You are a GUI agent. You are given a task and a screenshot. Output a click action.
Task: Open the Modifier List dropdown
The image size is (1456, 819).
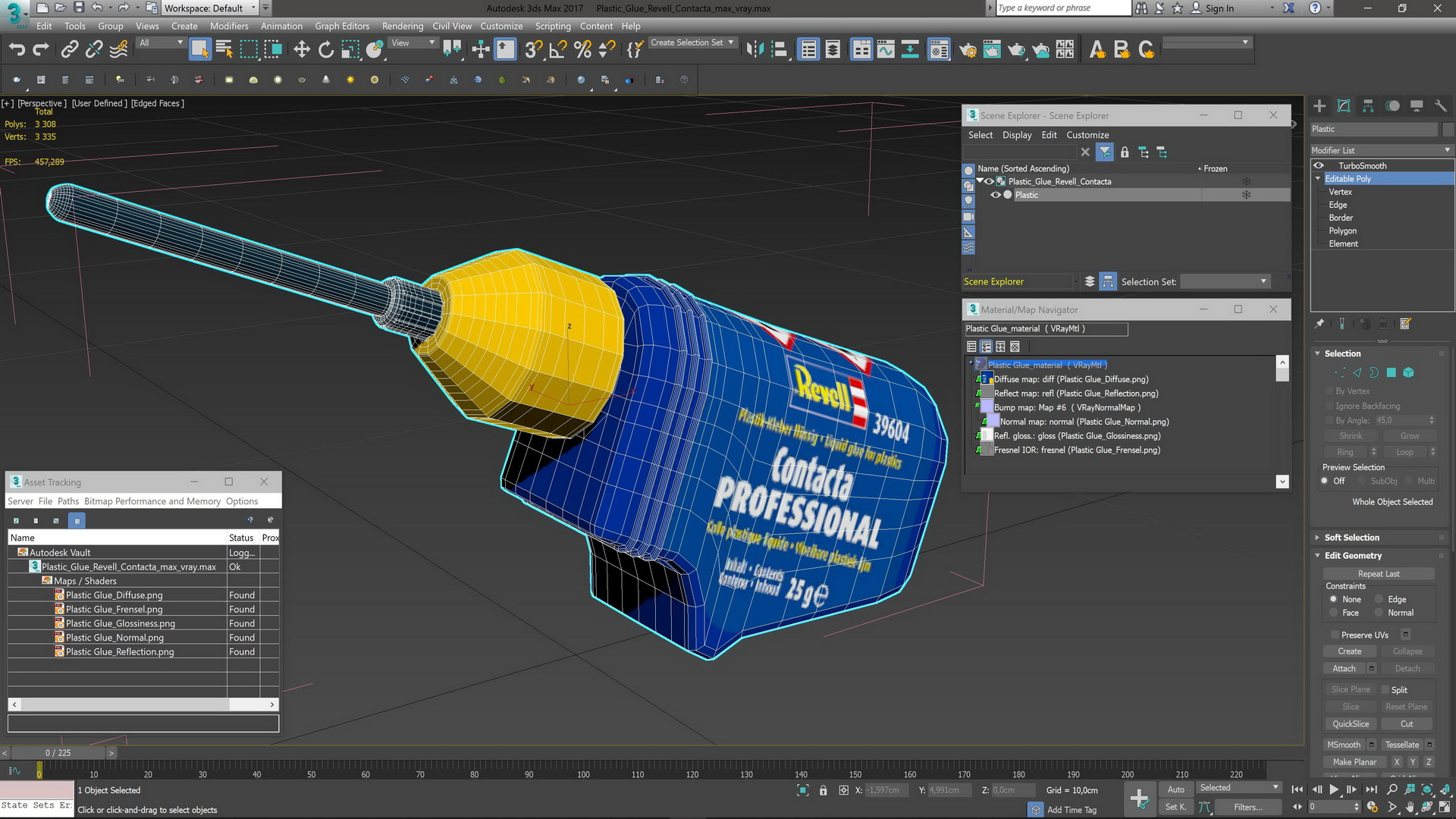pos(1381,150)
